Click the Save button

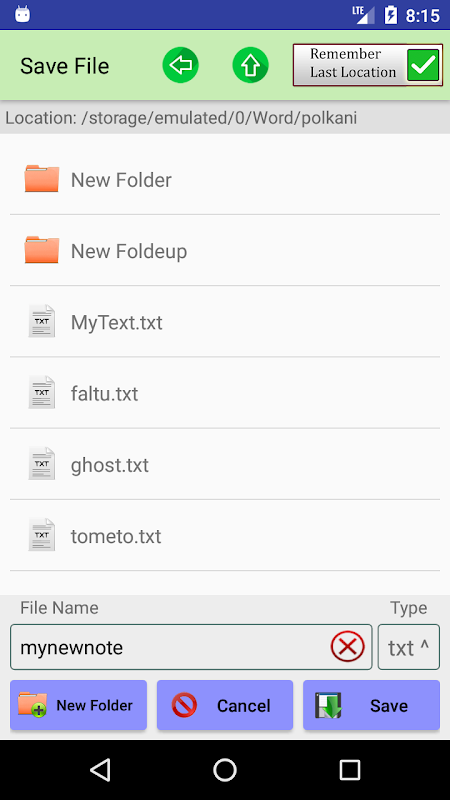pos(371,705)
